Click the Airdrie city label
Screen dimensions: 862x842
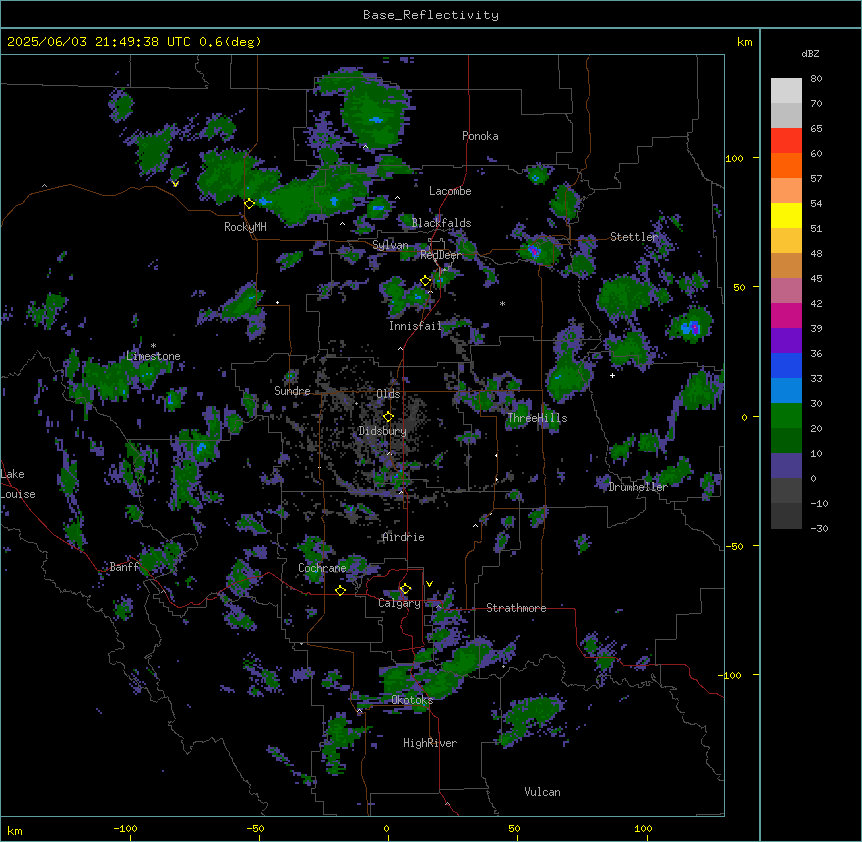[404, 537]
